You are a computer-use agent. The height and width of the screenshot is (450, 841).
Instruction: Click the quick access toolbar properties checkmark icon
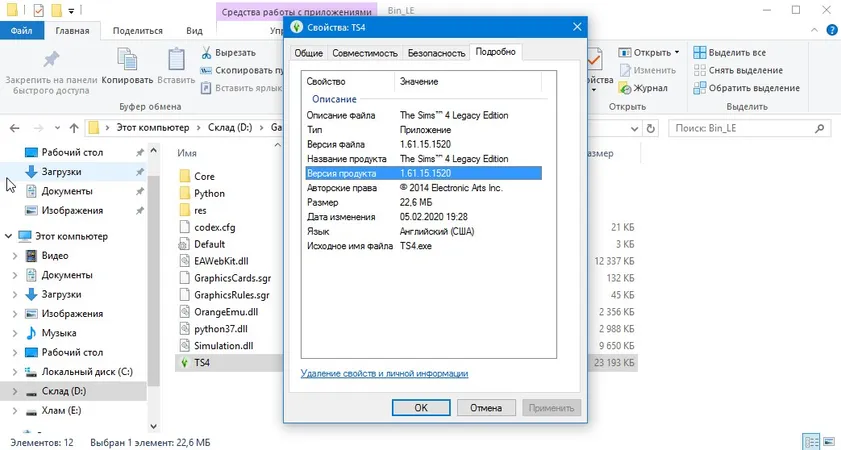pyautogui.click(x=39, y=10)
